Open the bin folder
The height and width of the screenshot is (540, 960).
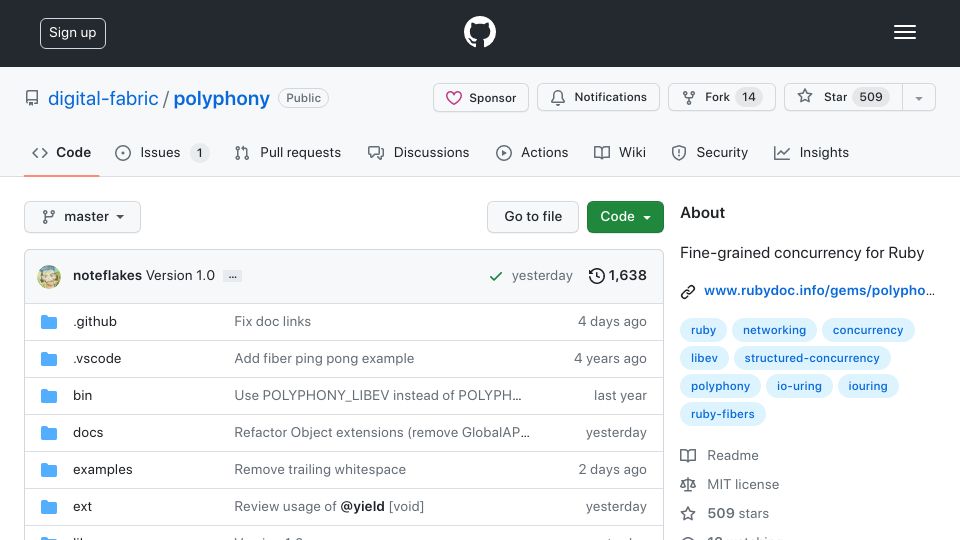click(x=83, y=396)
